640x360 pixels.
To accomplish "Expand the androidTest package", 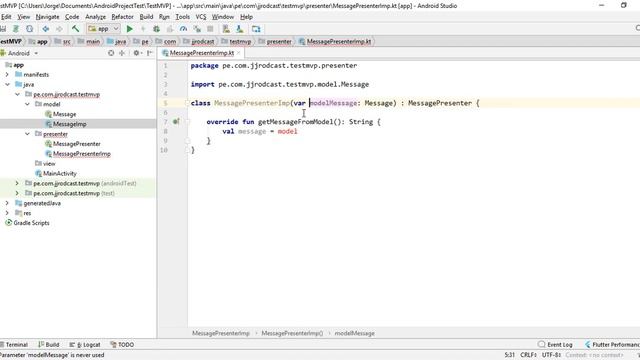I will (x=17, y=183).
